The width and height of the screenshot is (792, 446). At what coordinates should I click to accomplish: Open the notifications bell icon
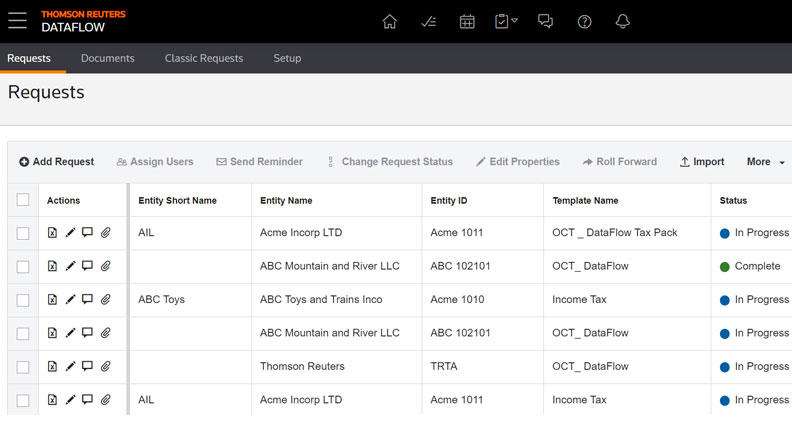623,22
